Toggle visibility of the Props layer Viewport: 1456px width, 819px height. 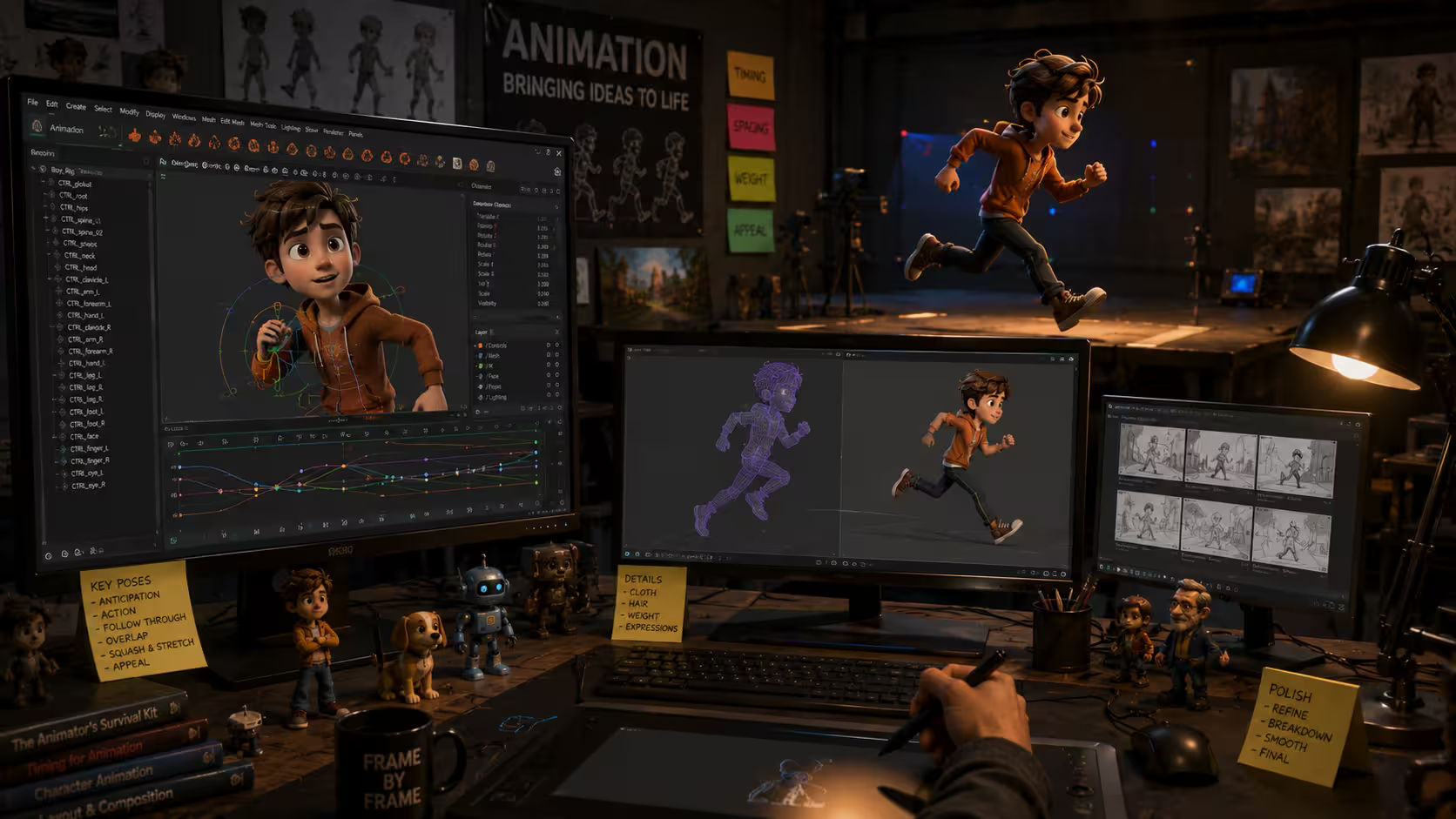tap(549, 386)
